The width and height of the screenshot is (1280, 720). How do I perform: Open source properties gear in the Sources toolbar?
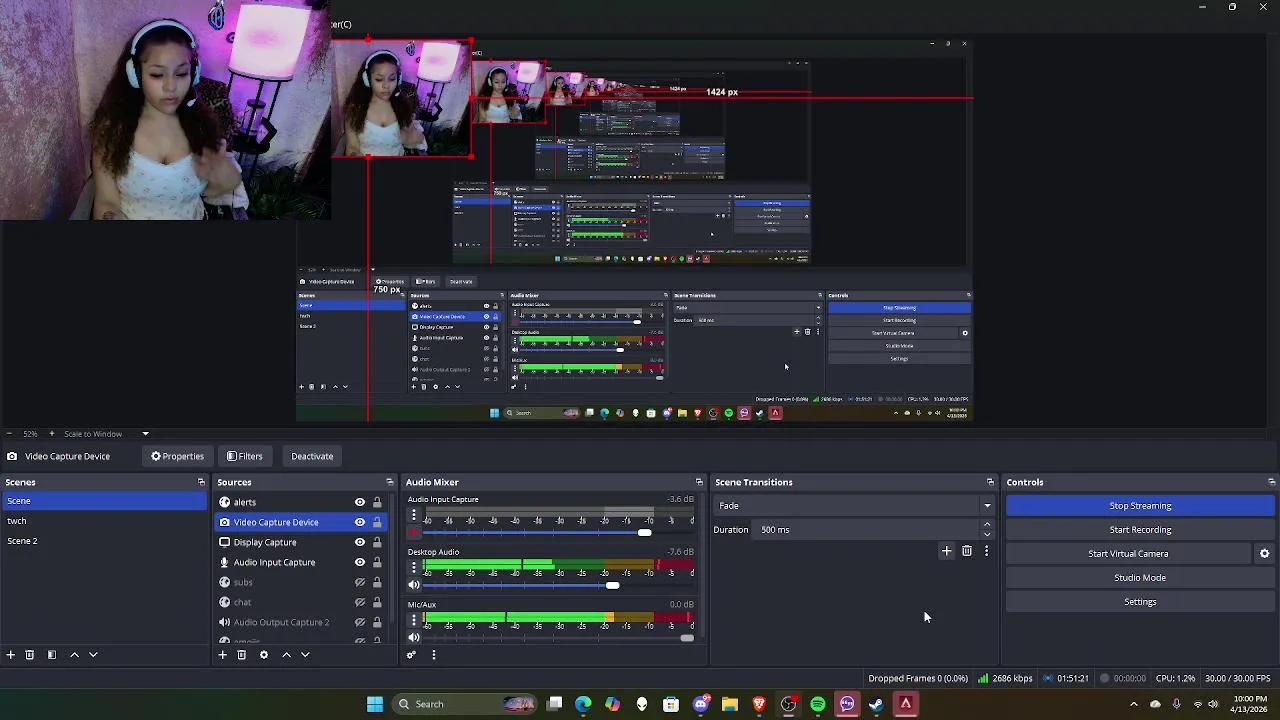264,655
